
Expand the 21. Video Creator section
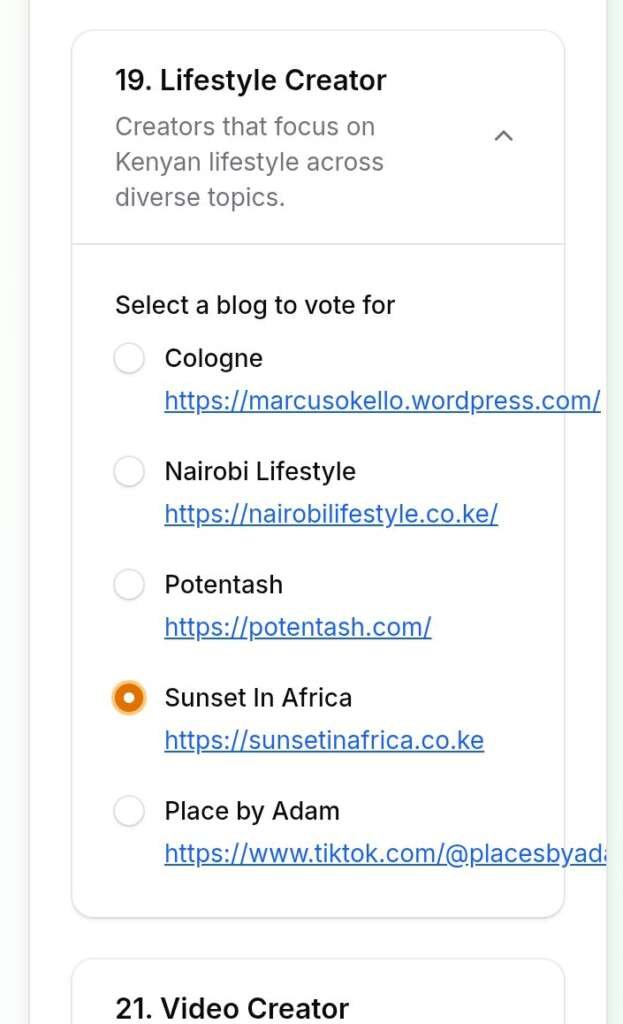pos(232,1008)
